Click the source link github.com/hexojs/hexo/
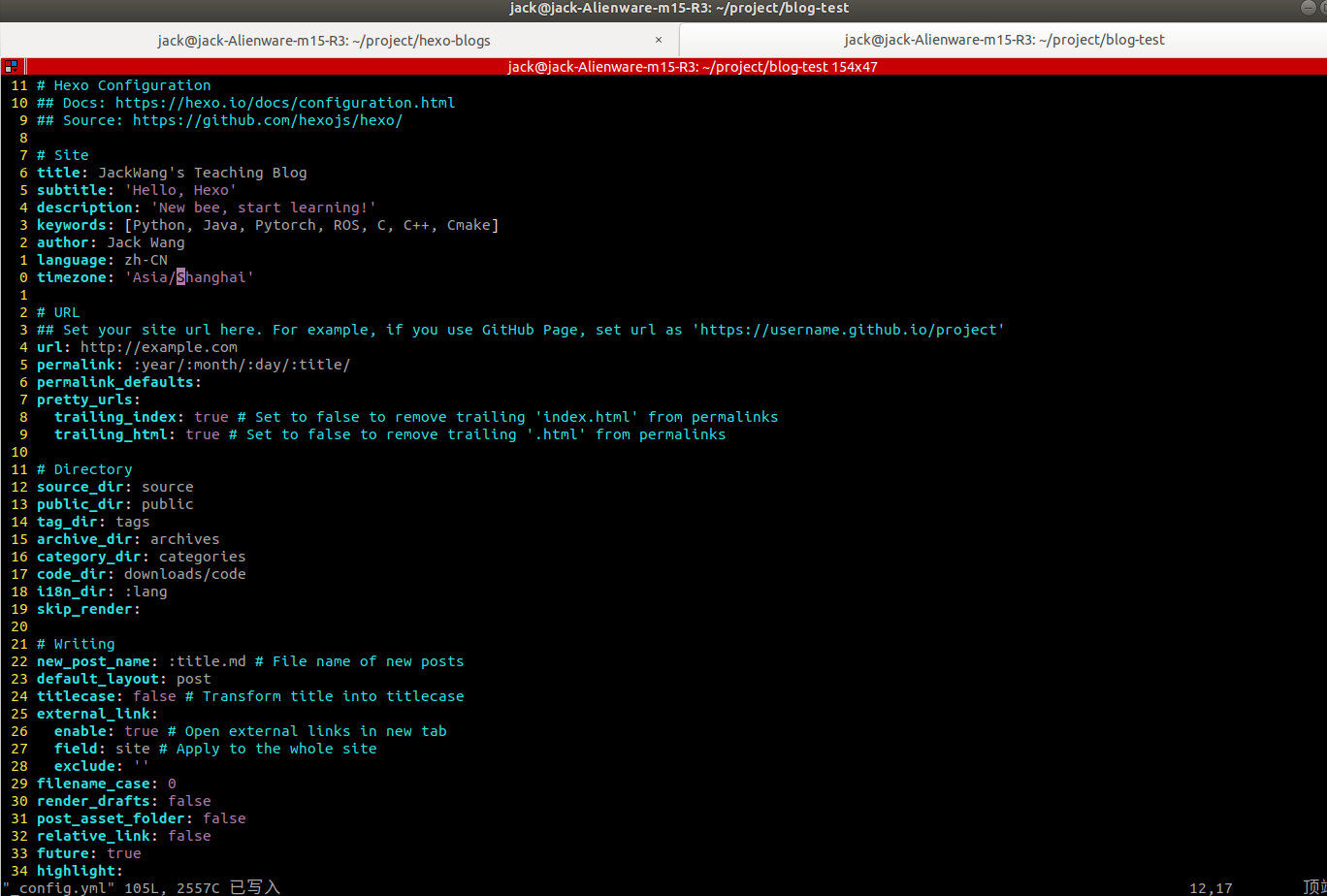This screenshot has width=1327, height=896. click(268, 120)
